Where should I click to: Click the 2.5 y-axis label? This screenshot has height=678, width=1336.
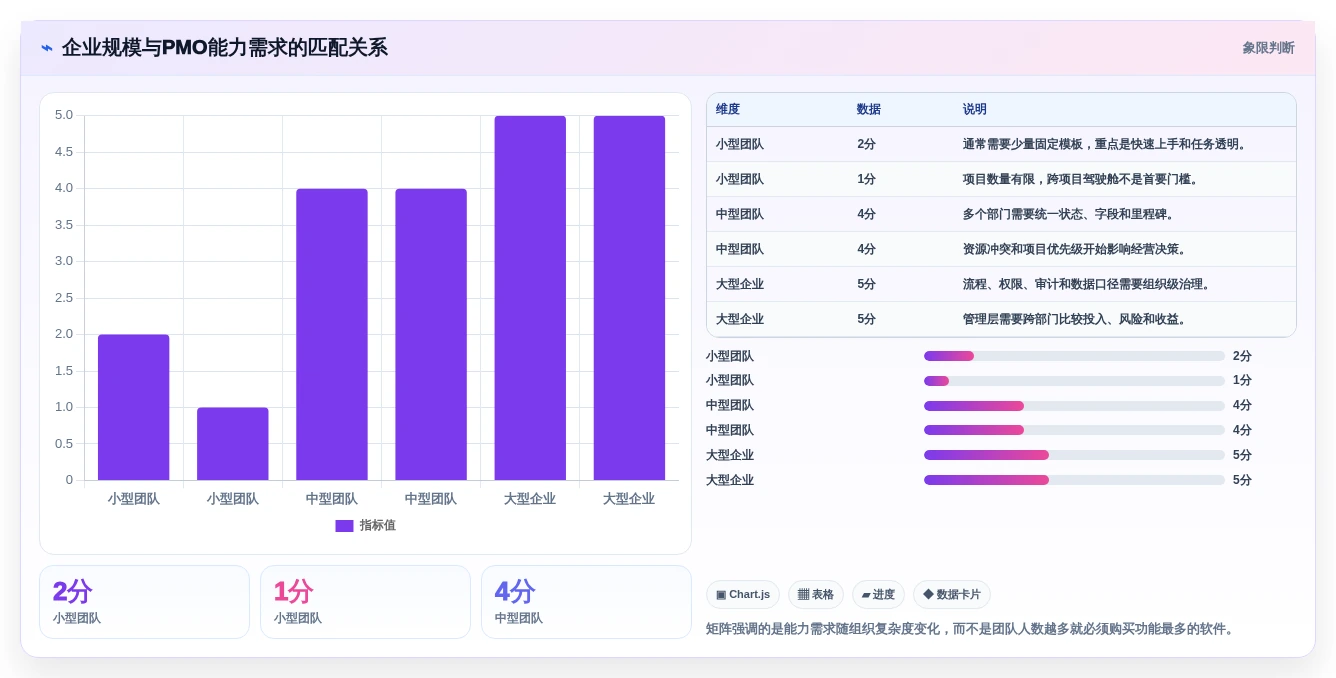pos(64,298)
